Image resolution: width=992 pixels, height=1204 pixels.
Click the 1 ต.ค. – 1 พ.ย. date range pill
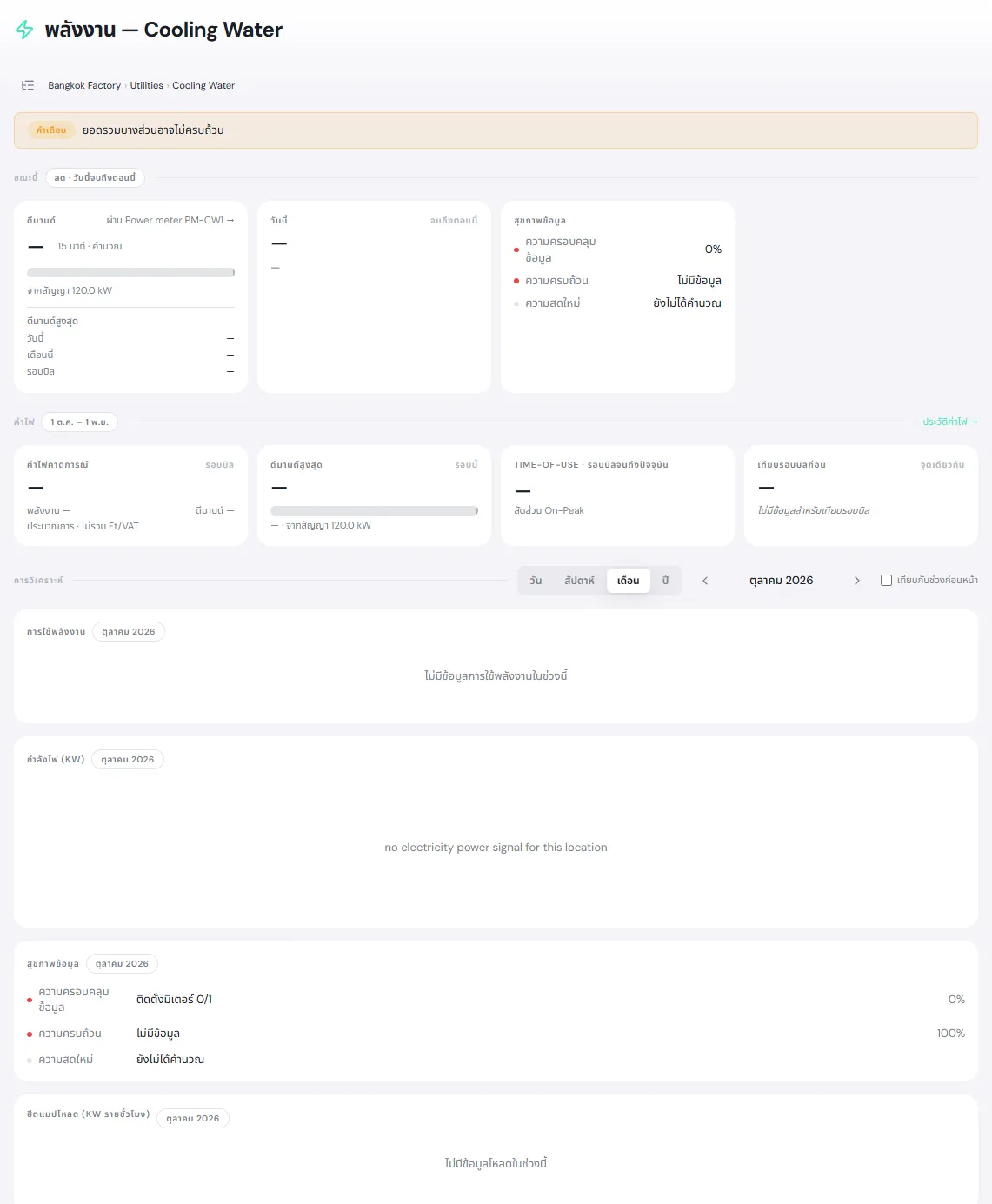[x=79, y=422]
